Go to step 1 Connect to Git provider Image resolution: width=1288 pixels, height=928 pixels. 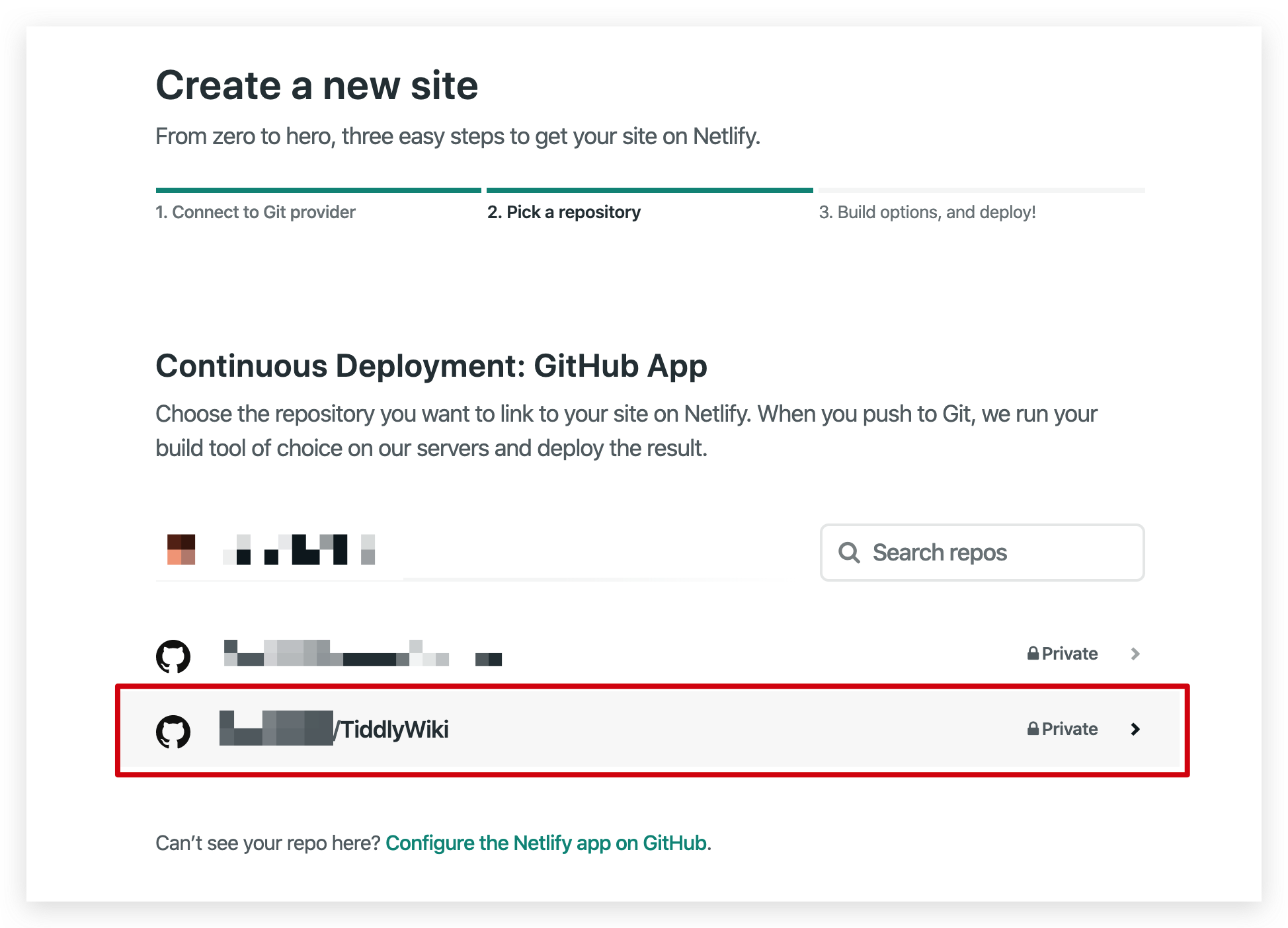[255, 212]
